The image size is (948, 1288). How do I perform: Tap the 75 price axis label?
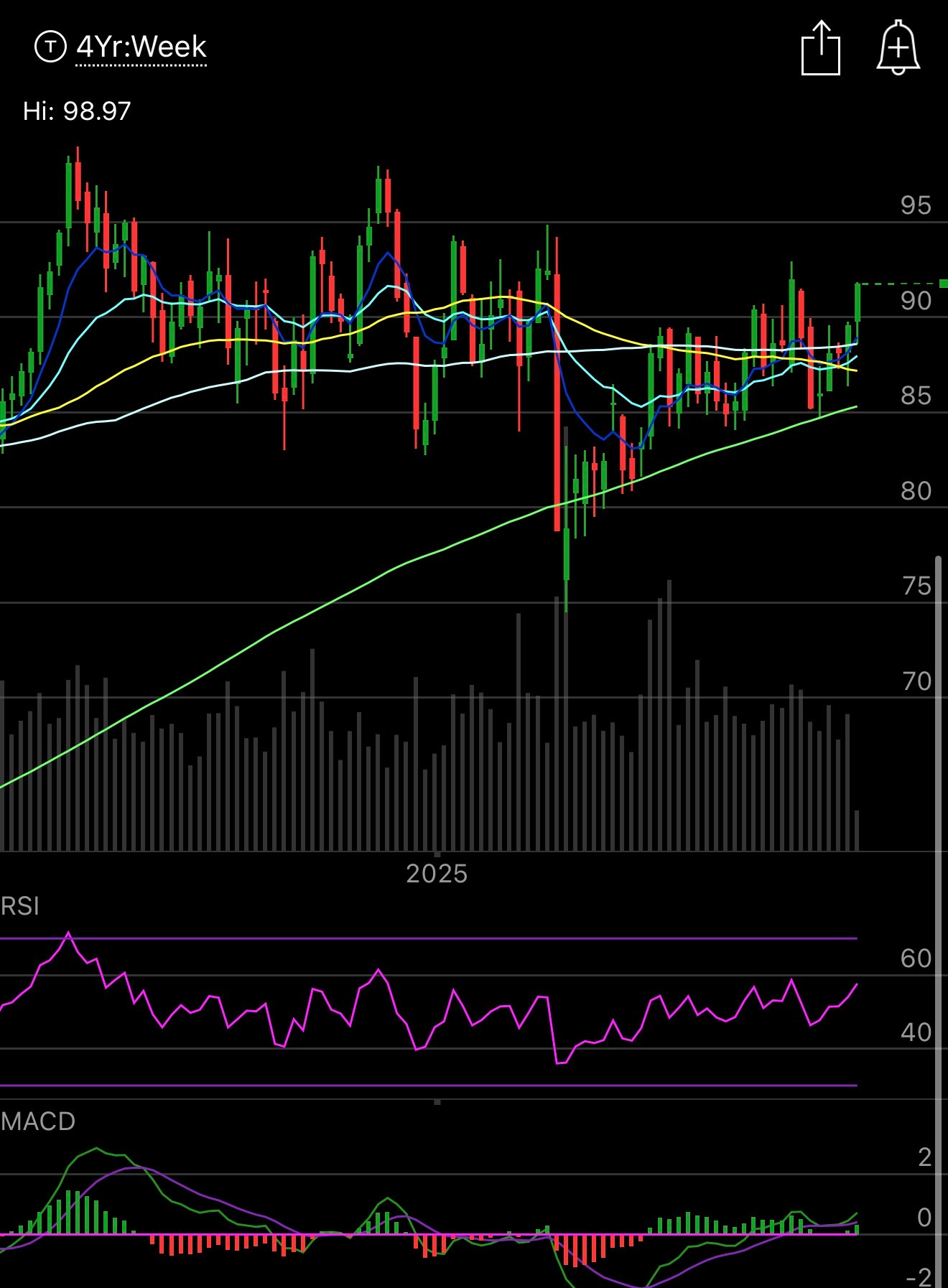(x=917, y=587)
